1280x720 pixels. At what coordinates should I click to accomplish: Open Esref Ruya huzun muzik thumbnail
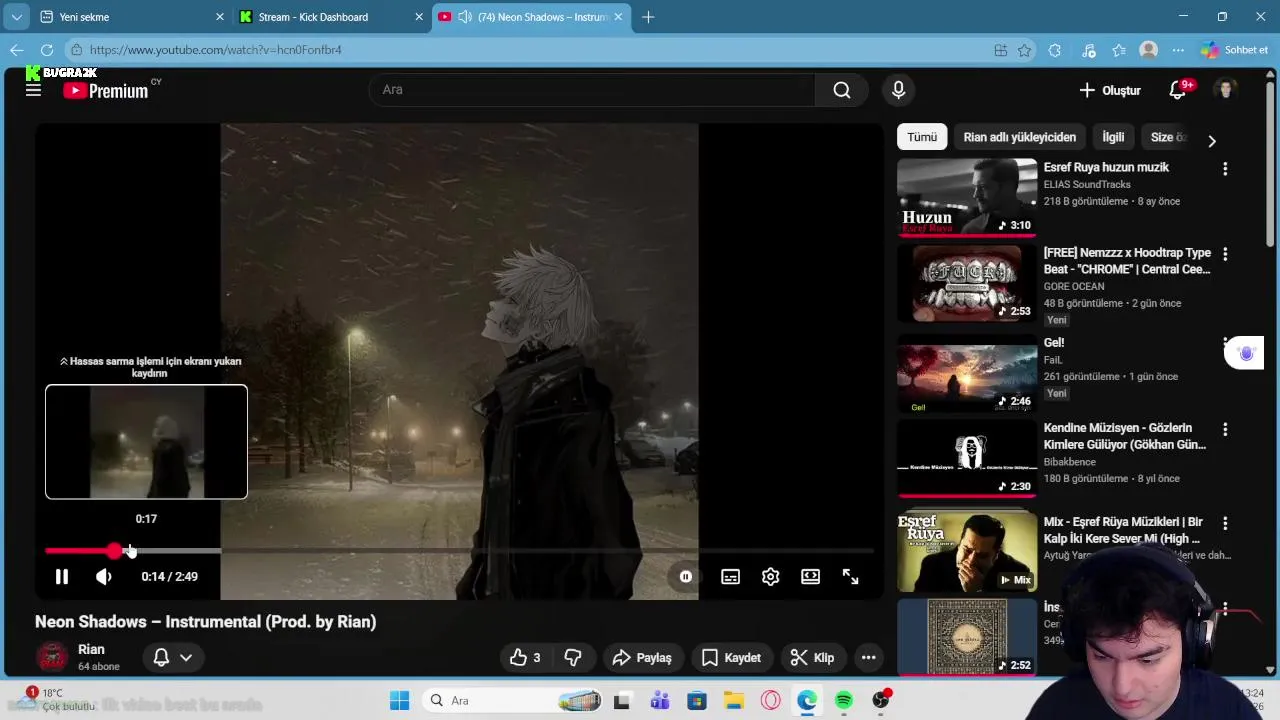(x=967, y=197)
